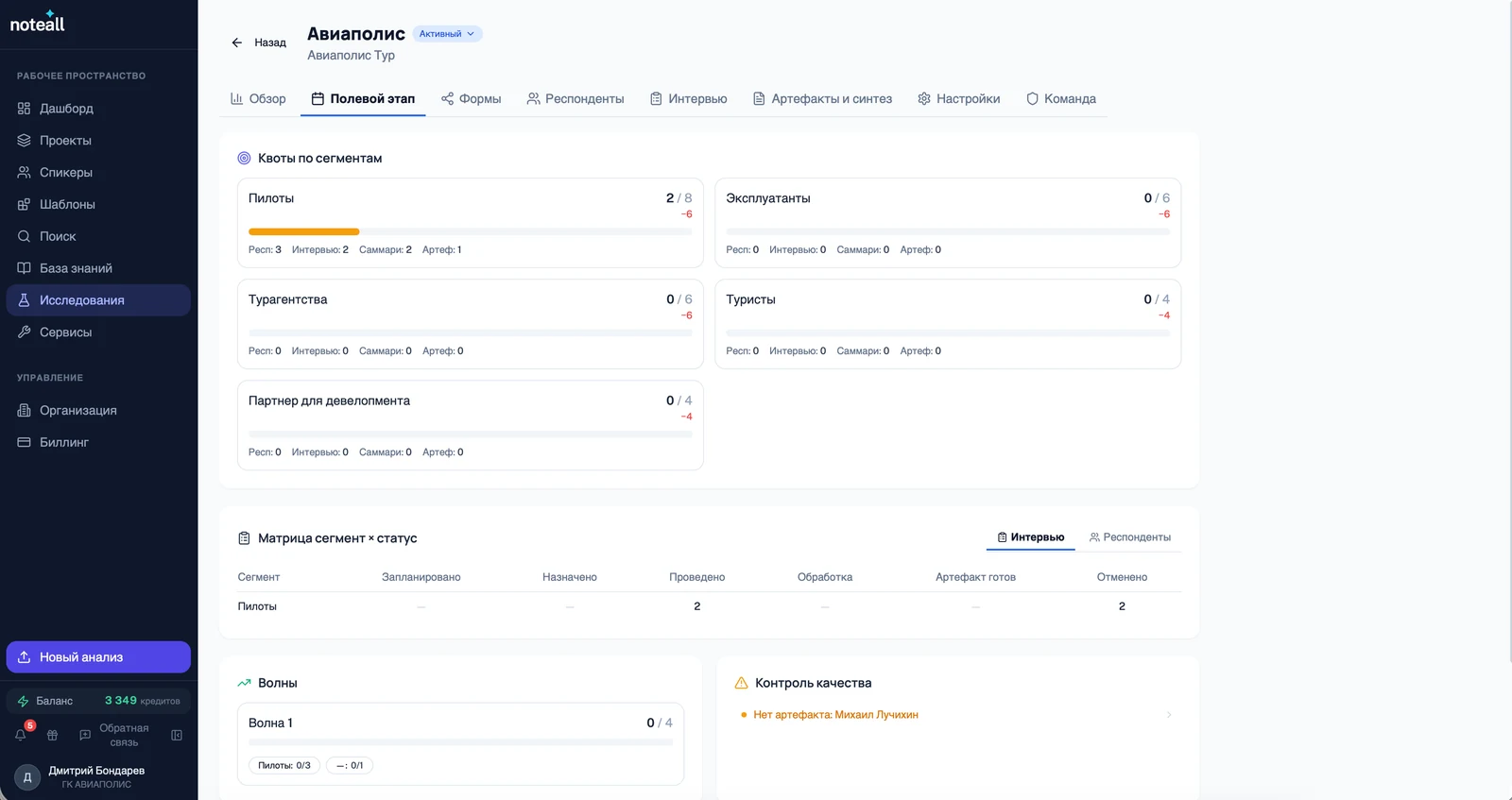
Task: Open Поиск in the sidebar
Action: click(x=98, y=237)
